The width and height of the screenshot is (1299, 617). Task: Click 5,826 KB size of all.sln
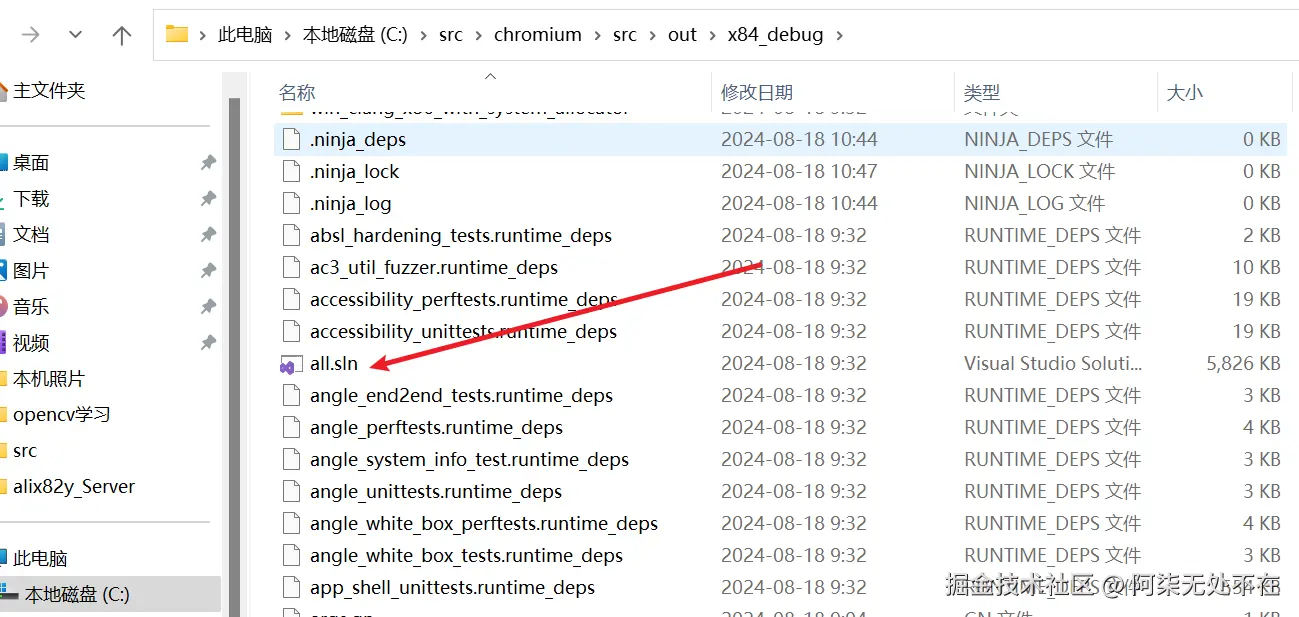[1243, 364]
